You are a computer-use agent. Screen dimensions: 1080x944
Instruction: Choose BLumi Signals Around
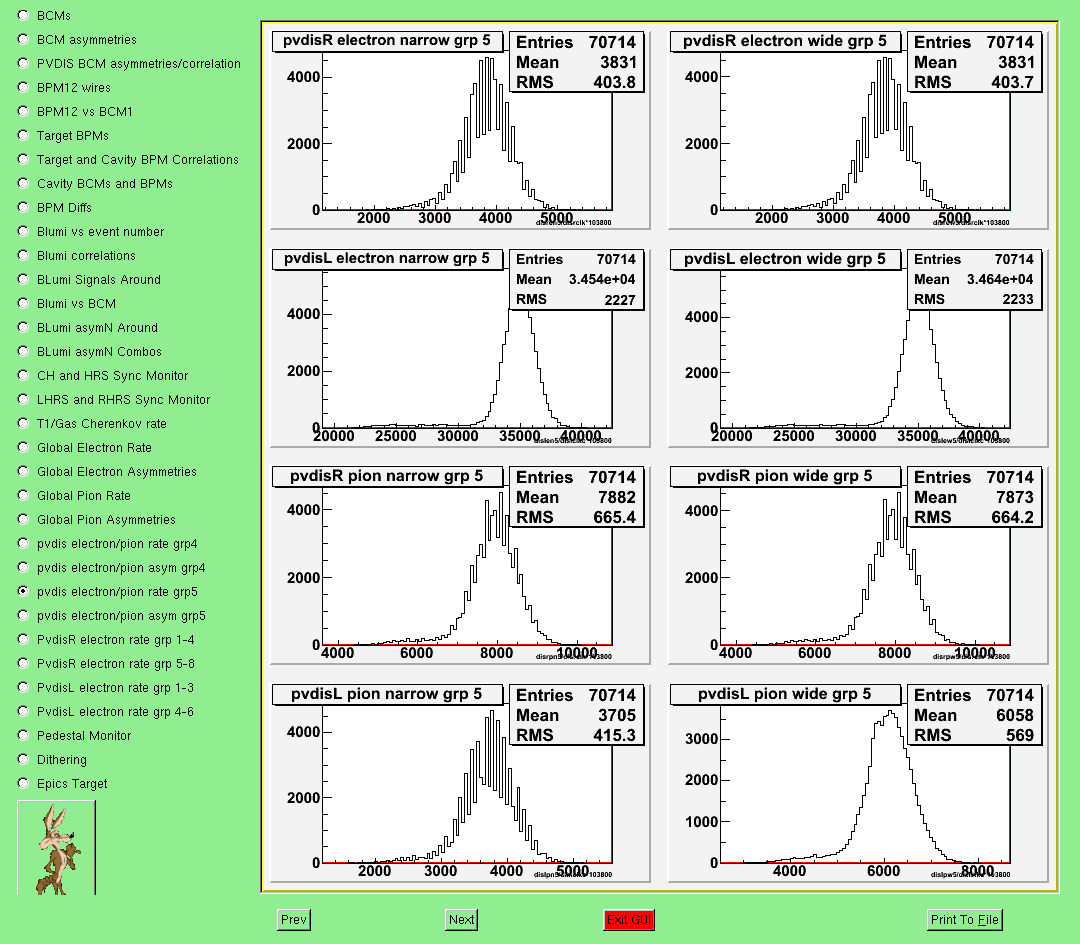23,280
